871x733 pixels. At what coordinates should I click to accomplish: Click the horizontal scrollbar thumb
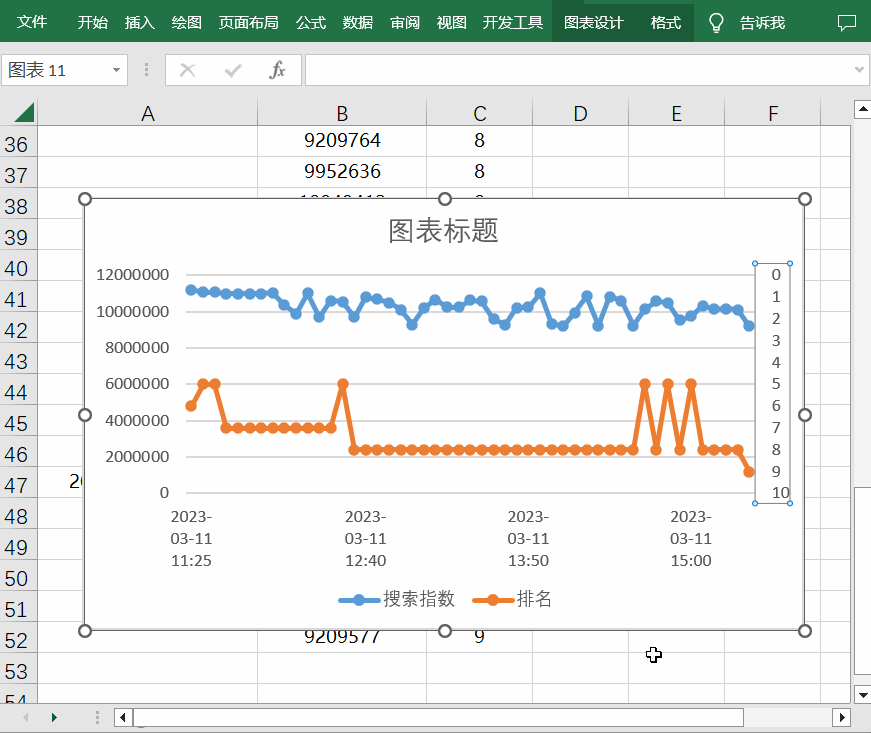coord(438,717)
